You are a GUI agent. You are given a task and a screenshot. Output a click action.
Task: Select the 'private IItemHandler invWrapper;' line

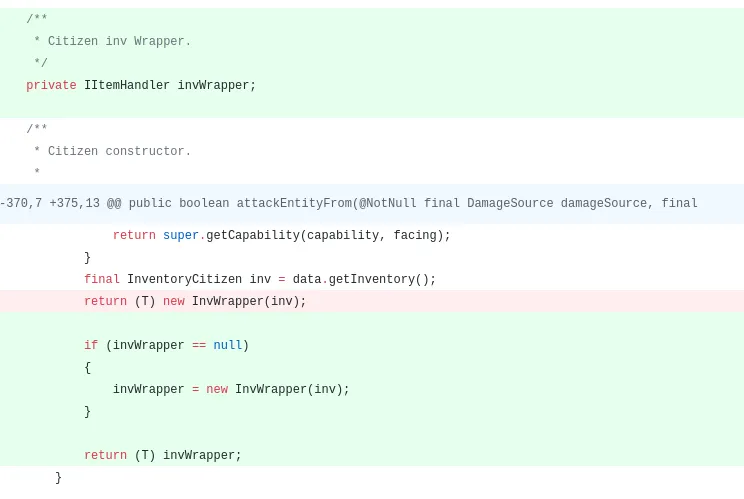372,85
